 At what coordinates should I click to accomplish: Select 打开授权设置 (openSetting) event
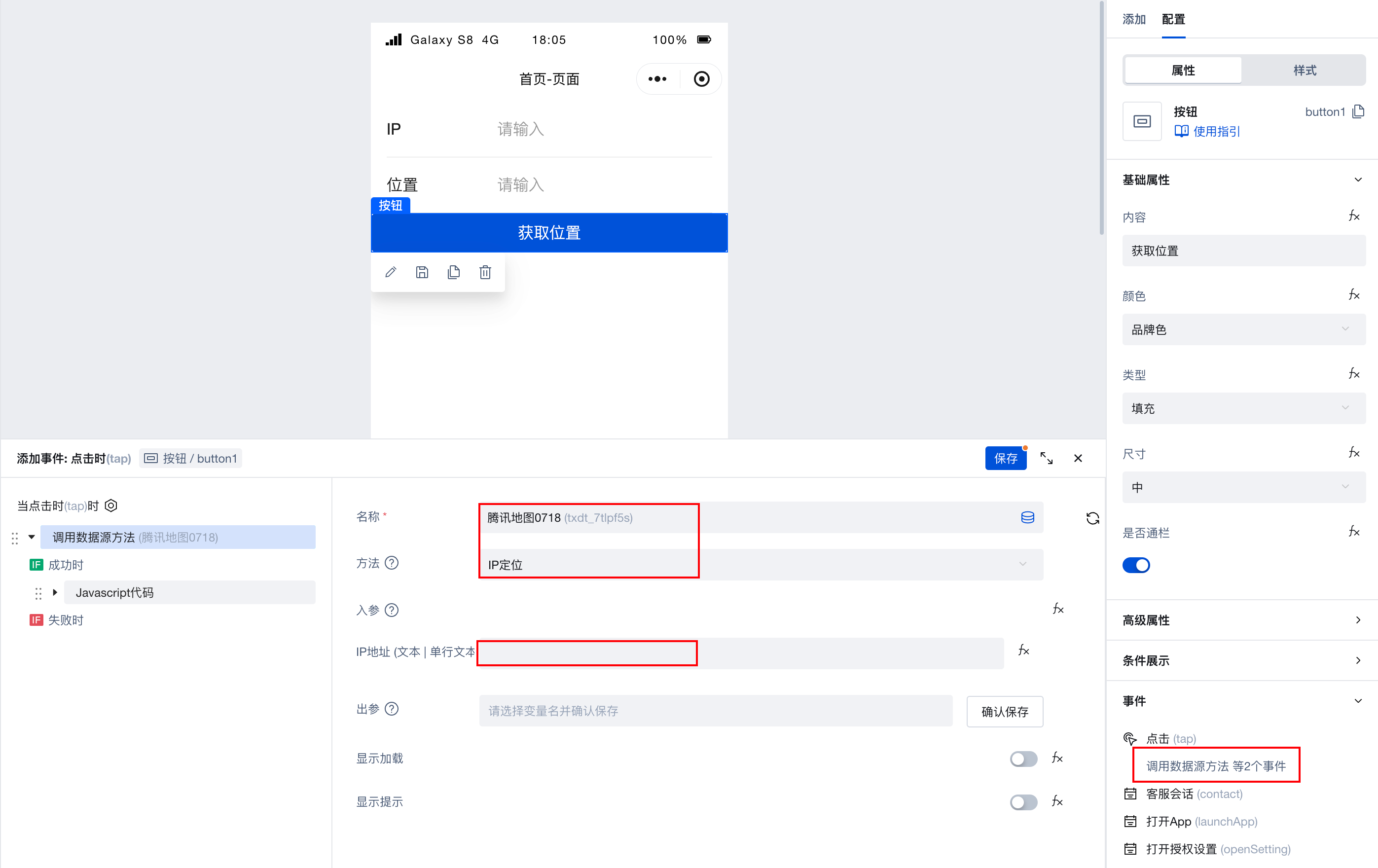point(1218,849)
